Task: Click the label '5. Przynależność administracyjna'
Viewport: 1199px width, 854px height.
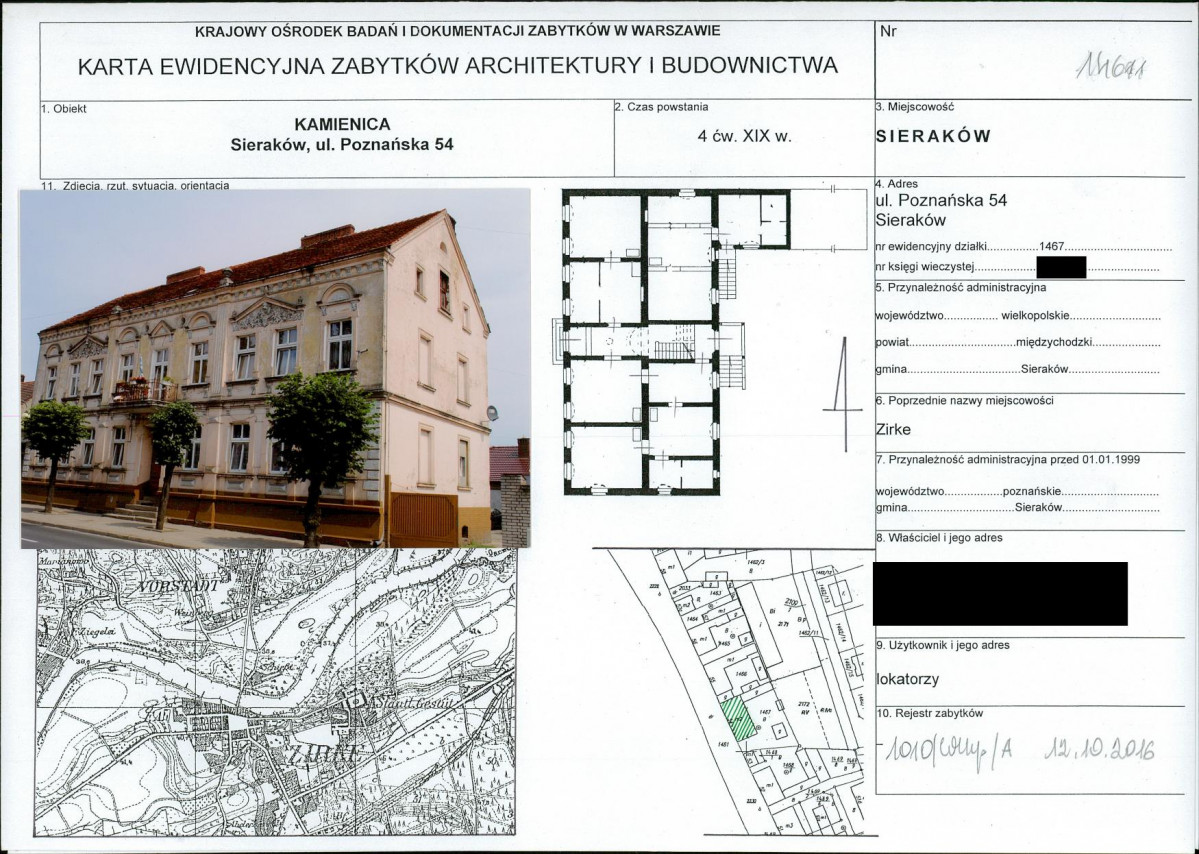Action: 960,288
